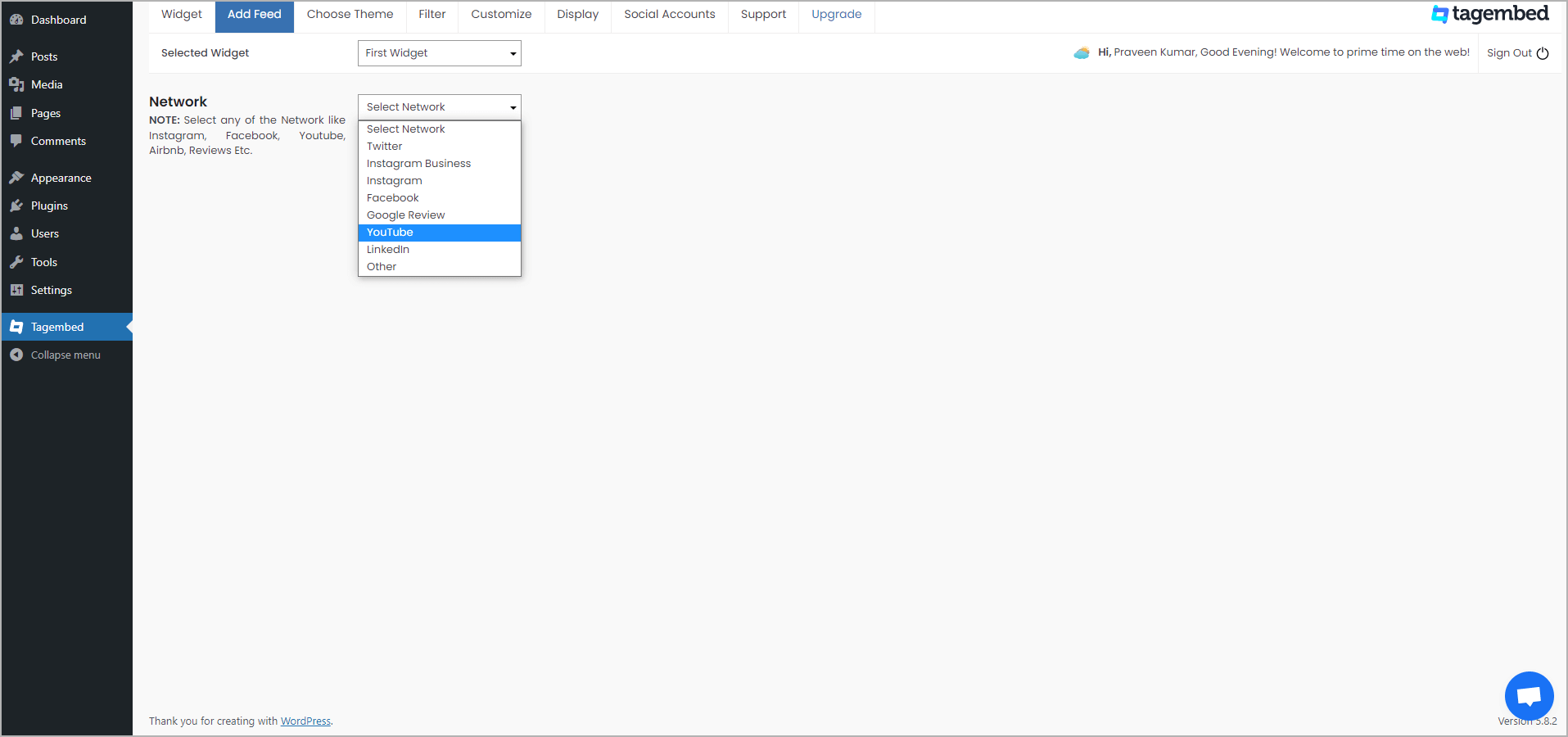
Task: Open Plugins in the admin sidebar
Action: (66, 206)
